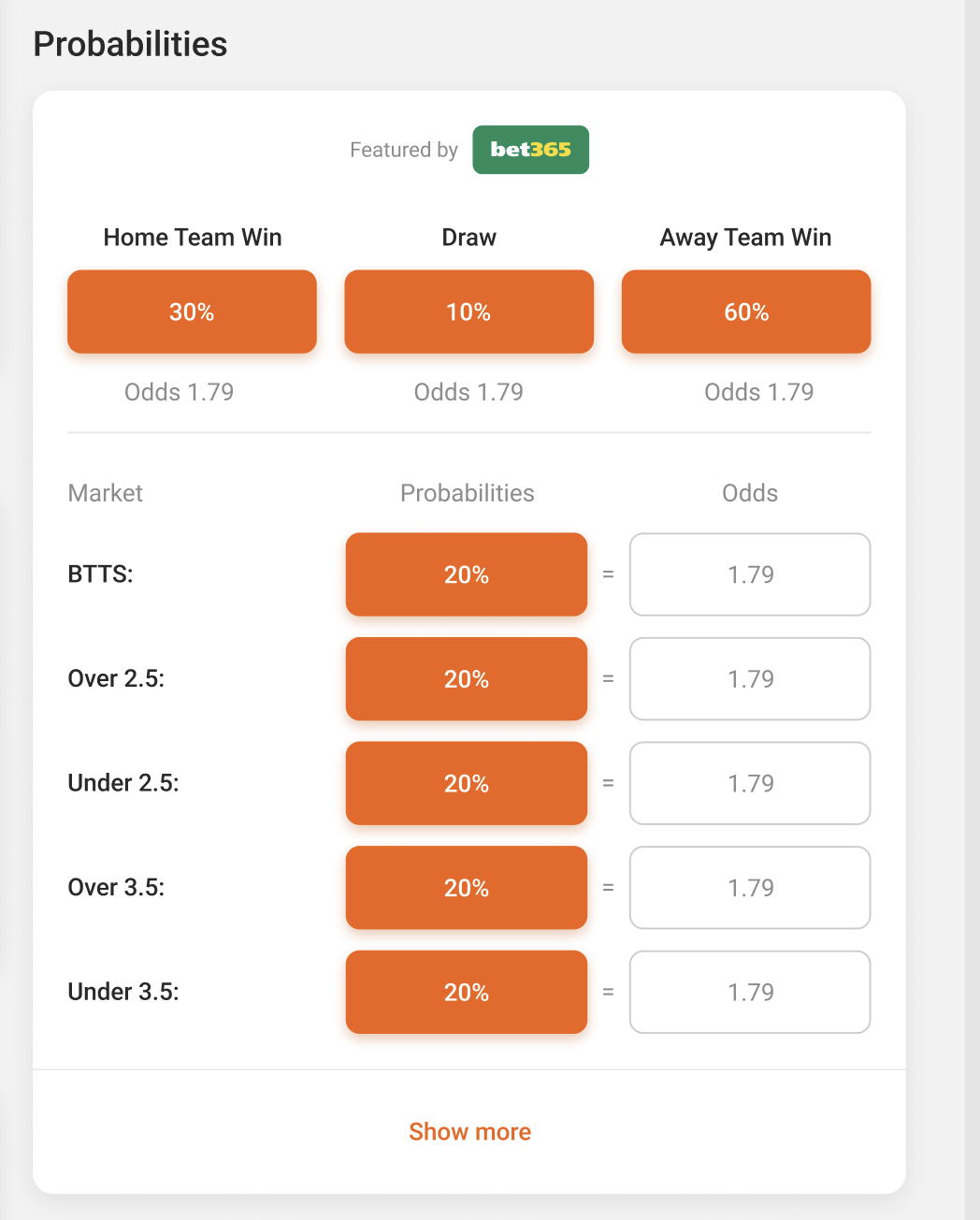Viewport: 980px width, 1220px height.
Task: Click the Home Team Win column header
Action: coord(192,237)
